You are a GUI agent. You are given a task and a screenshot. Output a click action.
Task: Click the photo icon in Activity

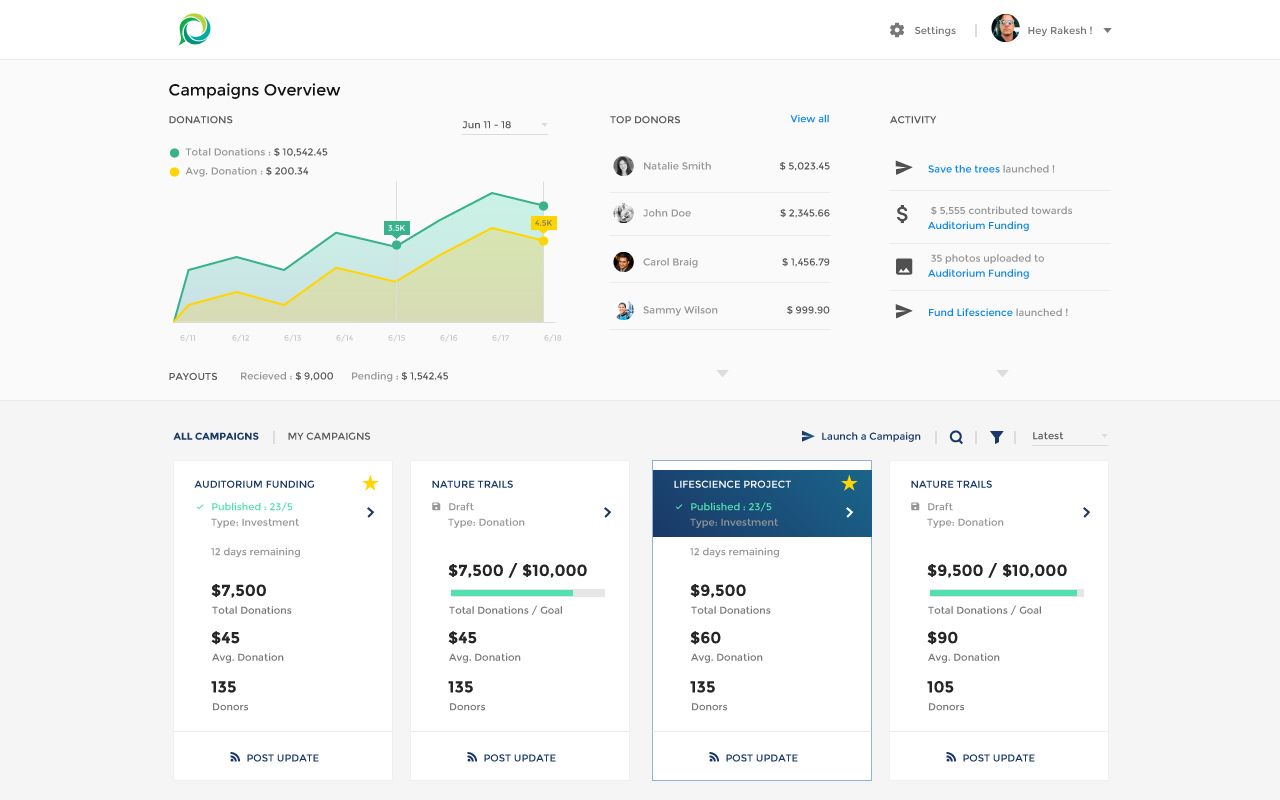903,267
